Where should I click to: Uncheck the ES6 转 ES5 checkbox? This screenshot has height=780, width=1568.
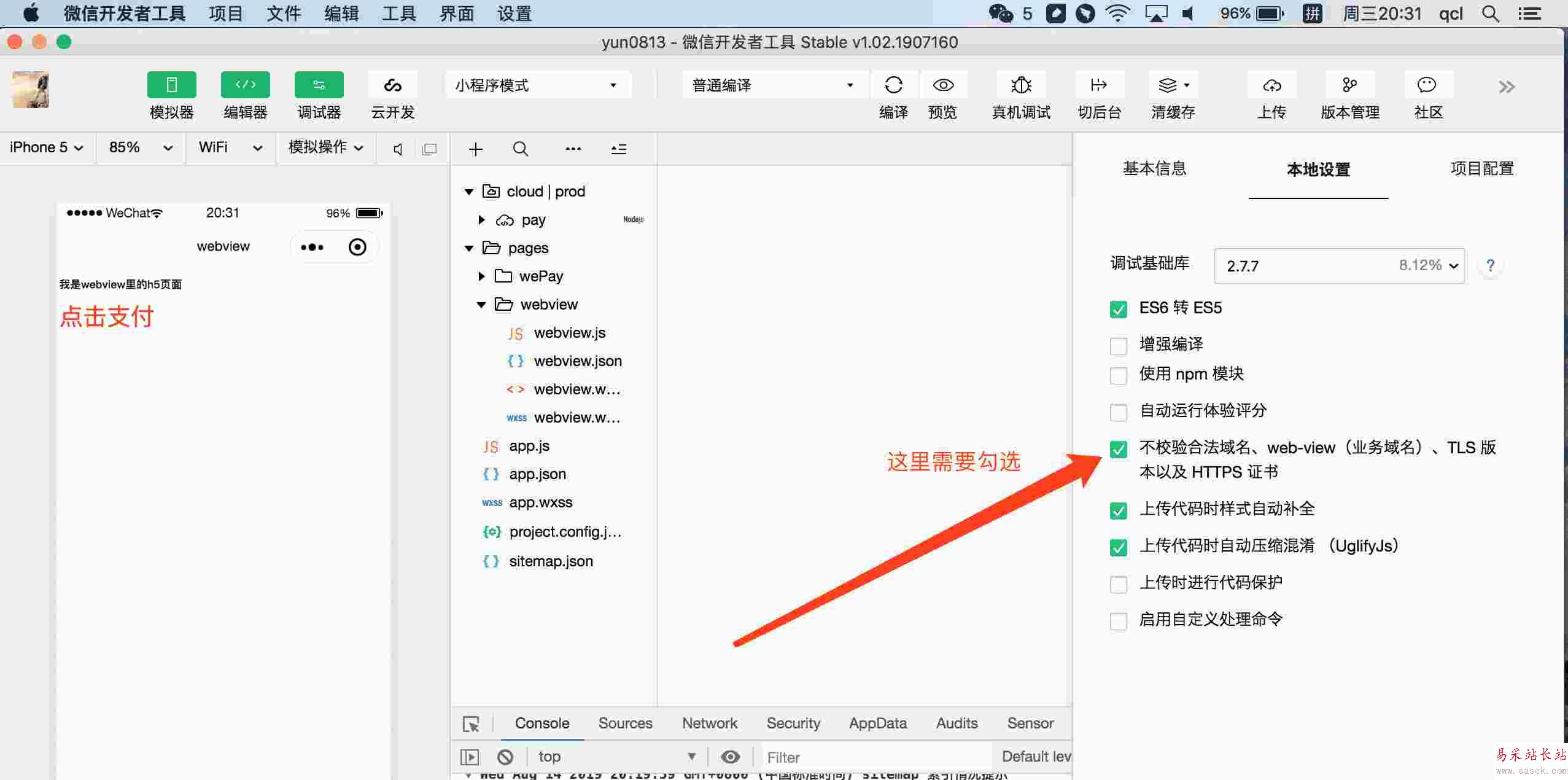pyautogui.click(x=1119, y=309)
